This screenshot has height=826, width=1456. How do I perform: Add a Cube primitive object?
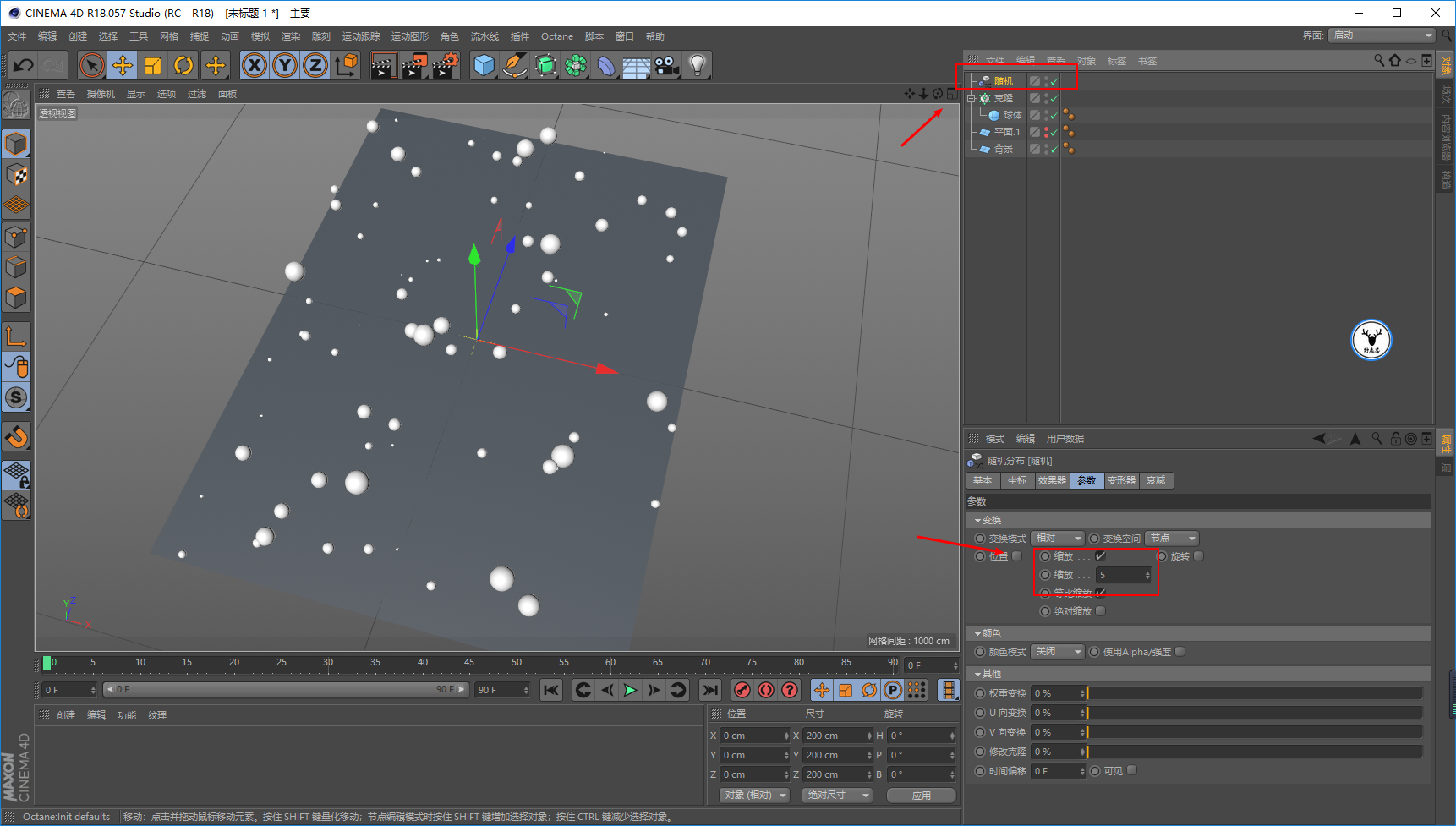coord(484,65)
